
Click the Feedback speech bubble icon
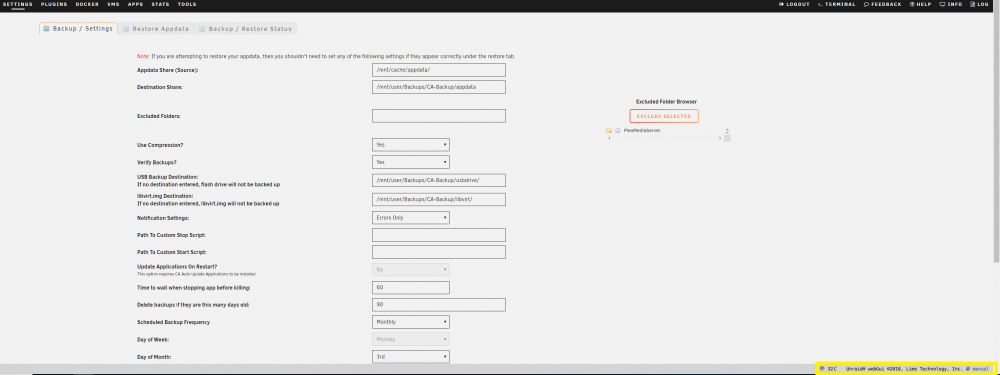point(867,4)
